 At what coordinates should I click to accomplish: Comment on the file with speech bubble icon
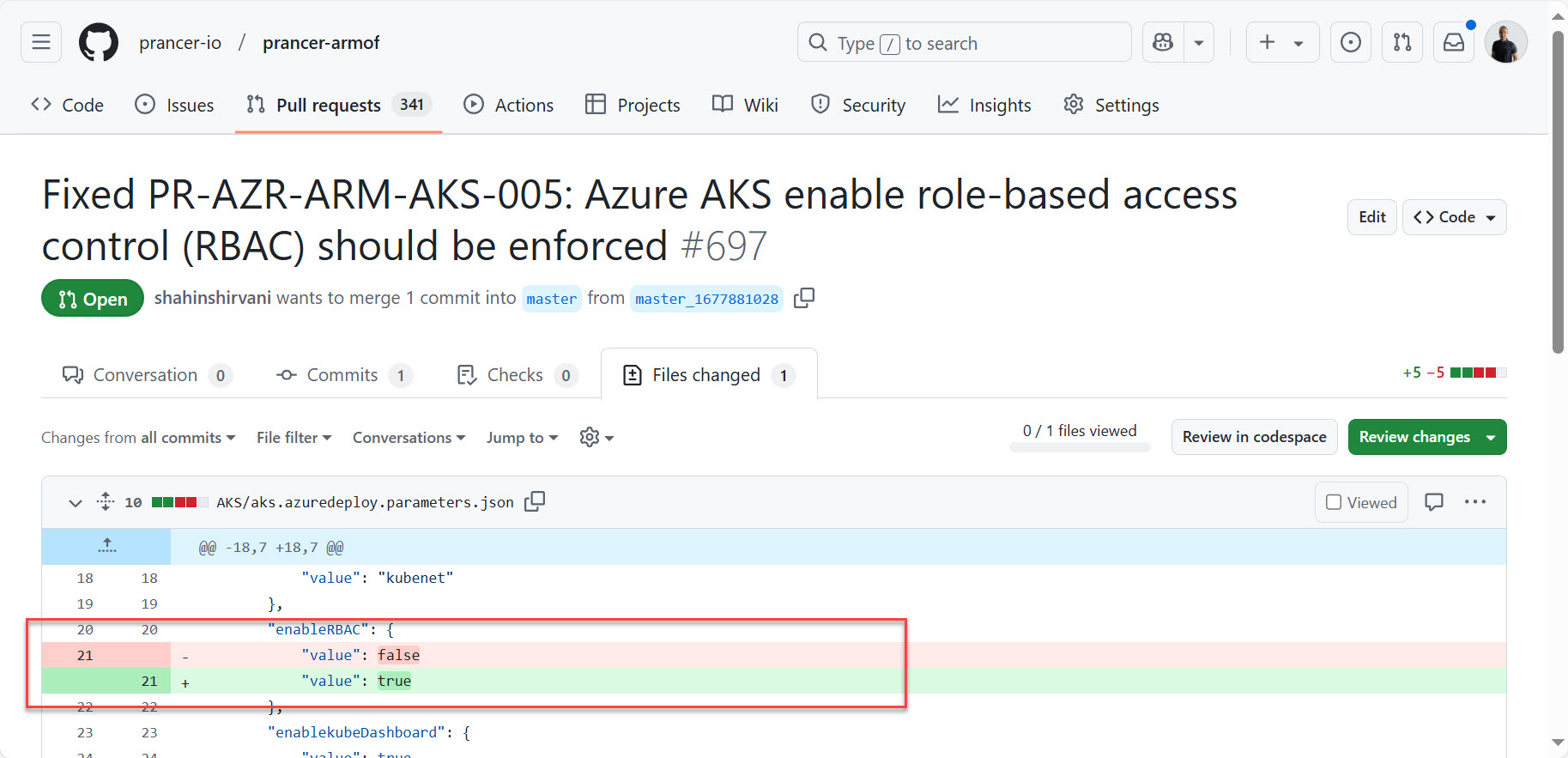(1433, 502)
